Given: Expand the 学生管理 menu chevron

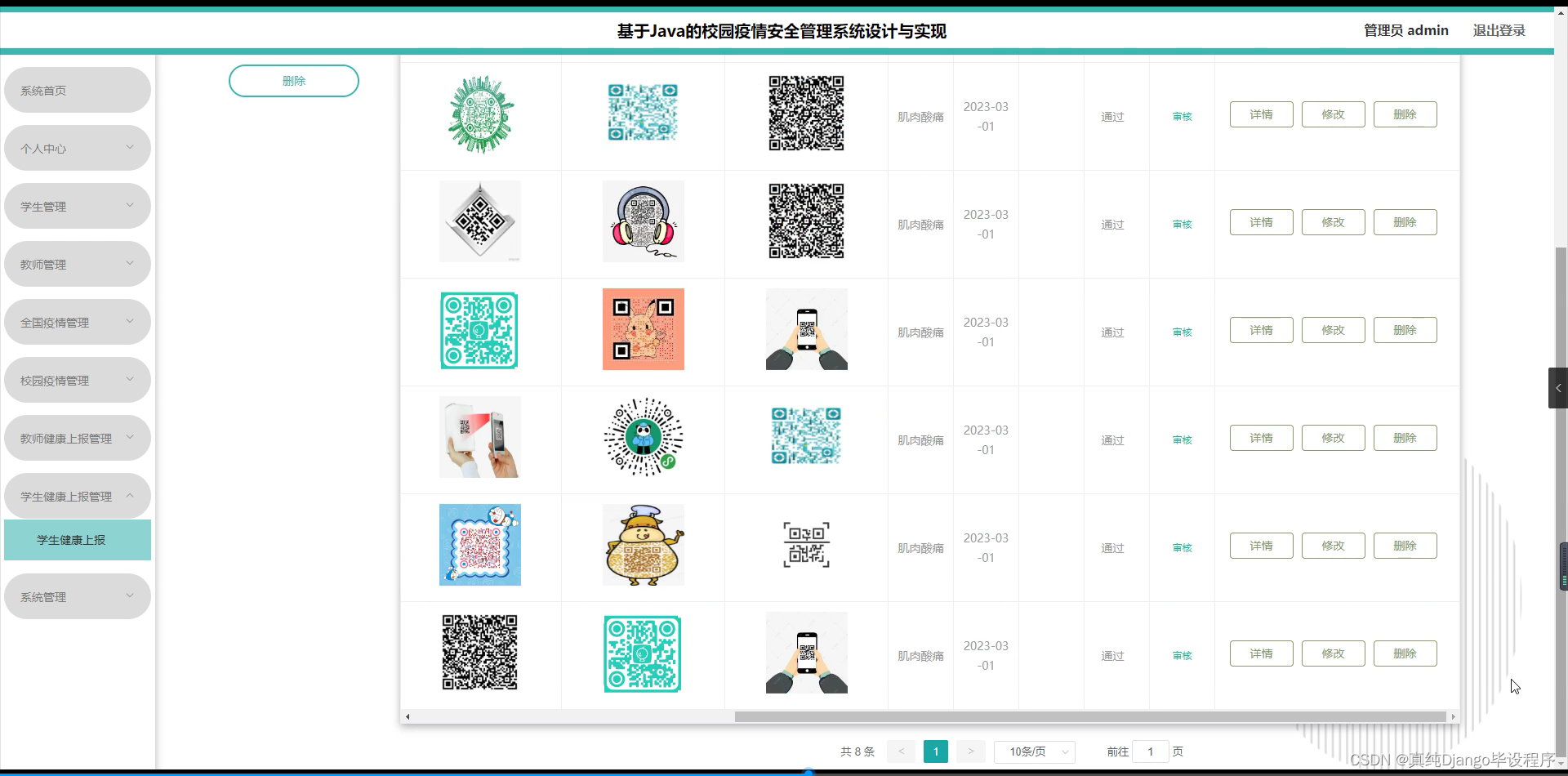Looking at the screenshot, I should click(130, 205).
